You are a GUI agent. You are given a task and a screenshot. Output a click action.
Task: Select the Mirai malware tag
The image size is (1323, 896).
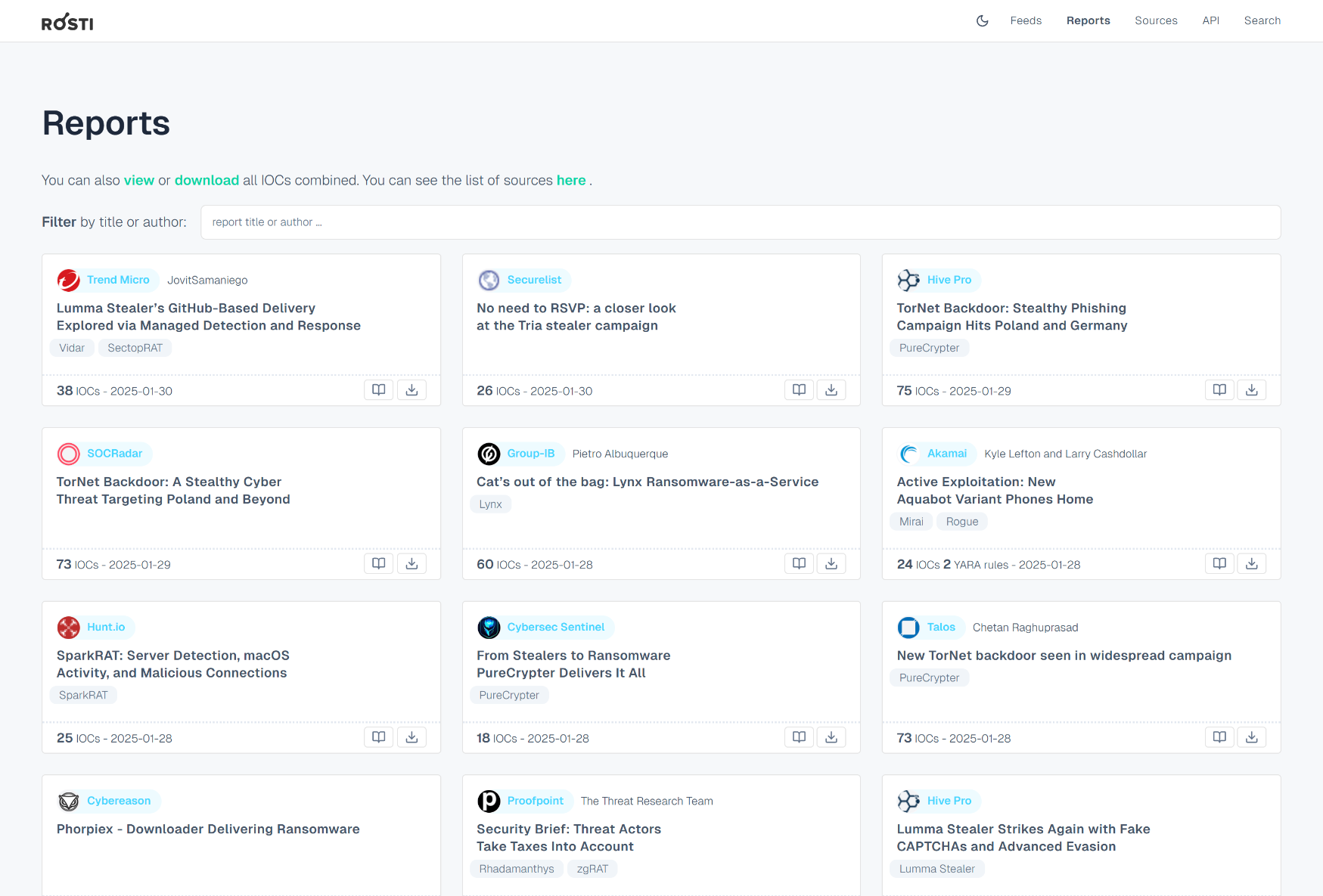(912, 522)
